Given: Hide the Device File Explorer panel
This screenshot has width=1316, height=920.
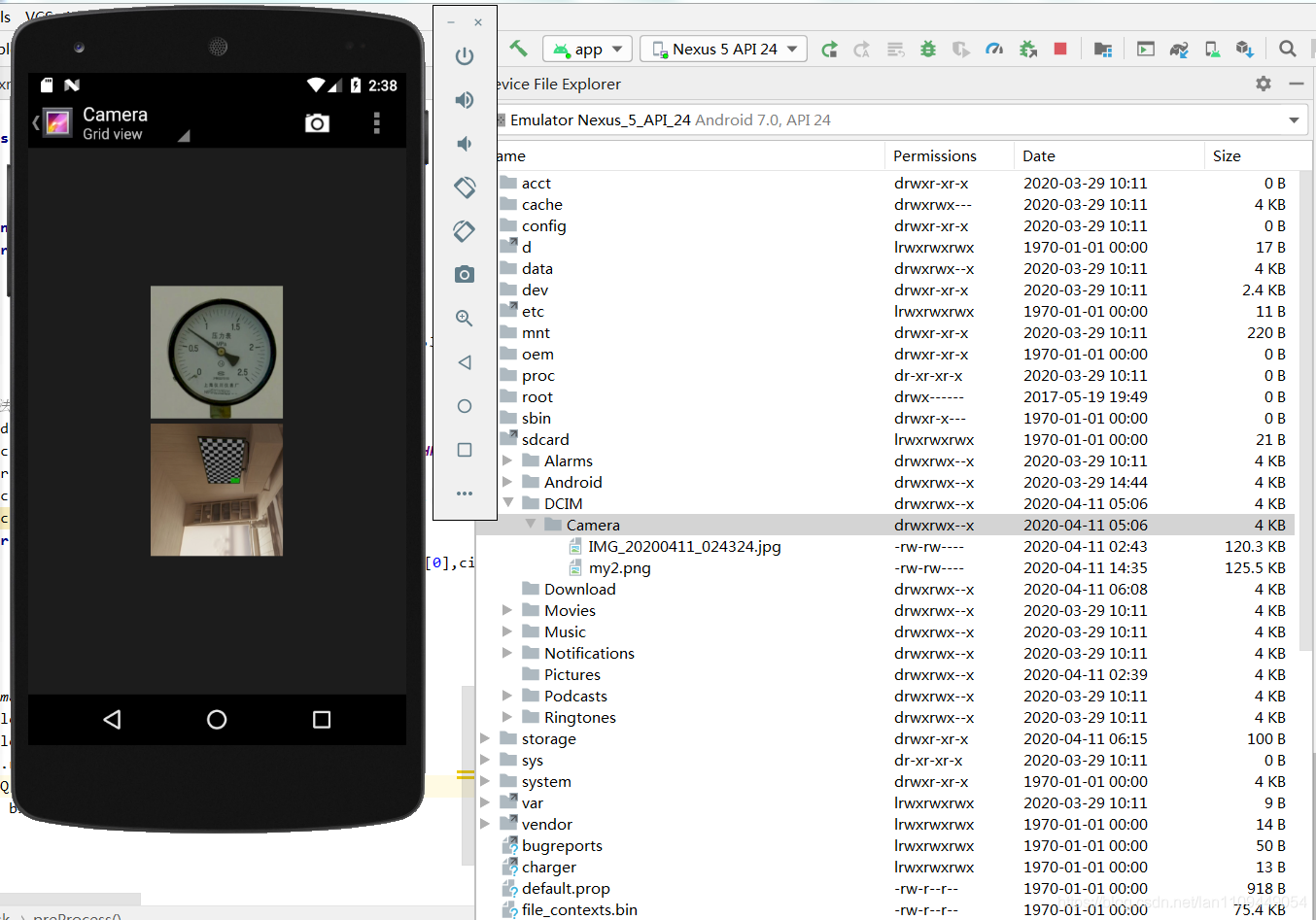Looking at the screenshot, I should click(1297, 84).
